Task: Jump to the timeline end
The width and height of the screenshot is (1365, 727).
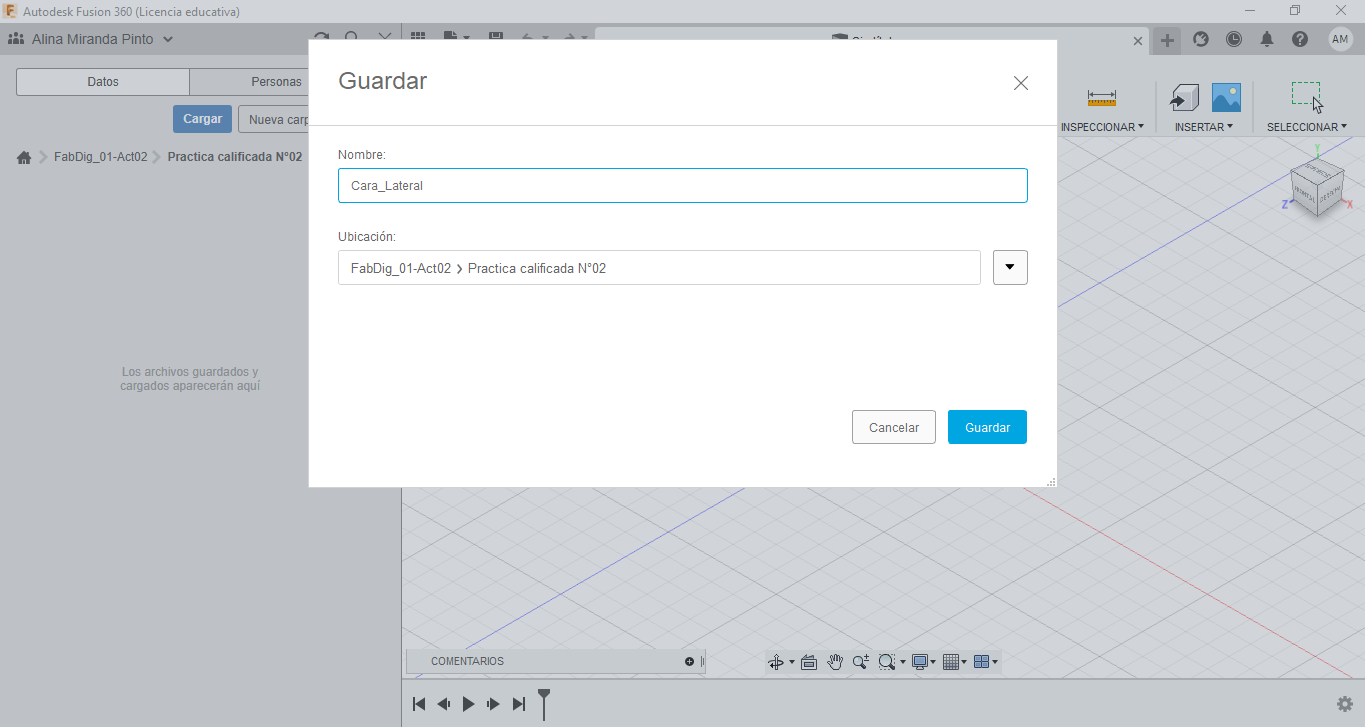Action: pyautogui.click(x=518, y=704)
